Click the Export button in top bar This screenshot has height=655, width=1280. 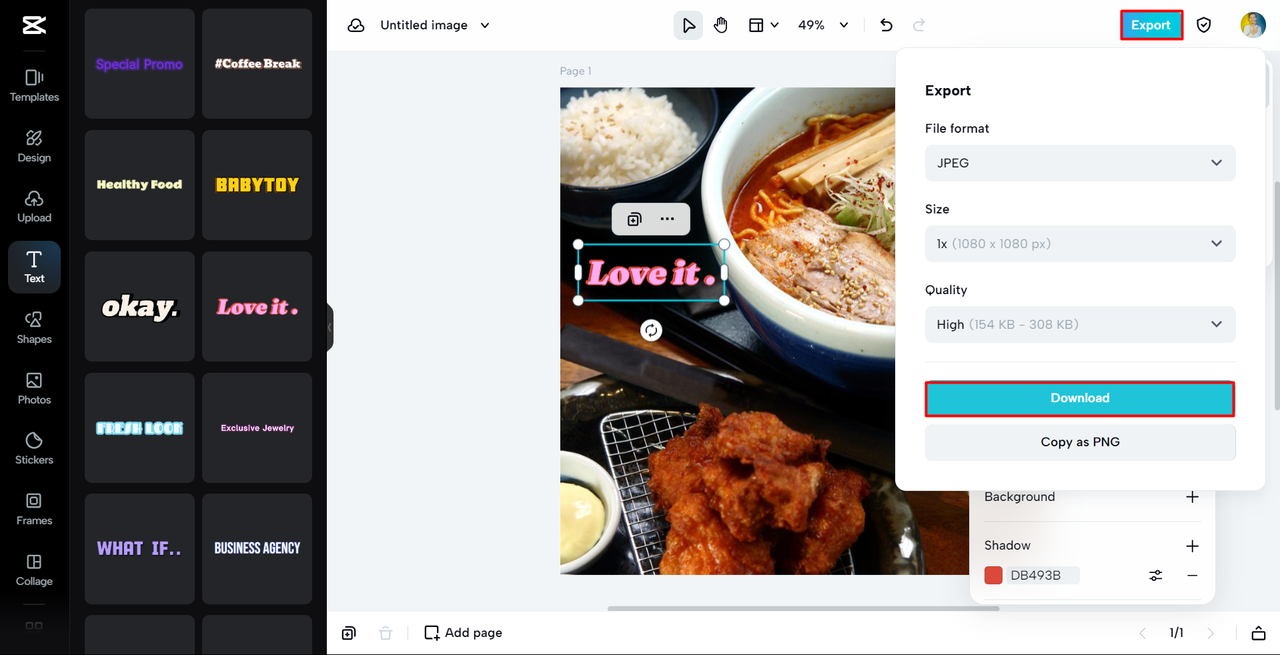click(x=1151, y=25)
